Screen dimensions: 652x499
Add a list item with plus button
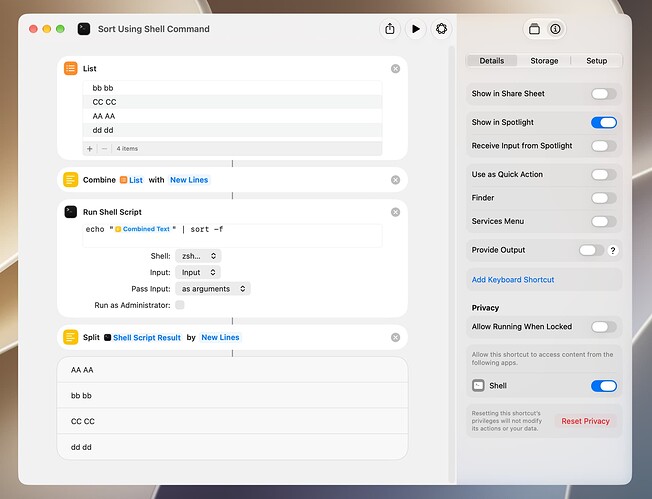click(x=89, y=148)
